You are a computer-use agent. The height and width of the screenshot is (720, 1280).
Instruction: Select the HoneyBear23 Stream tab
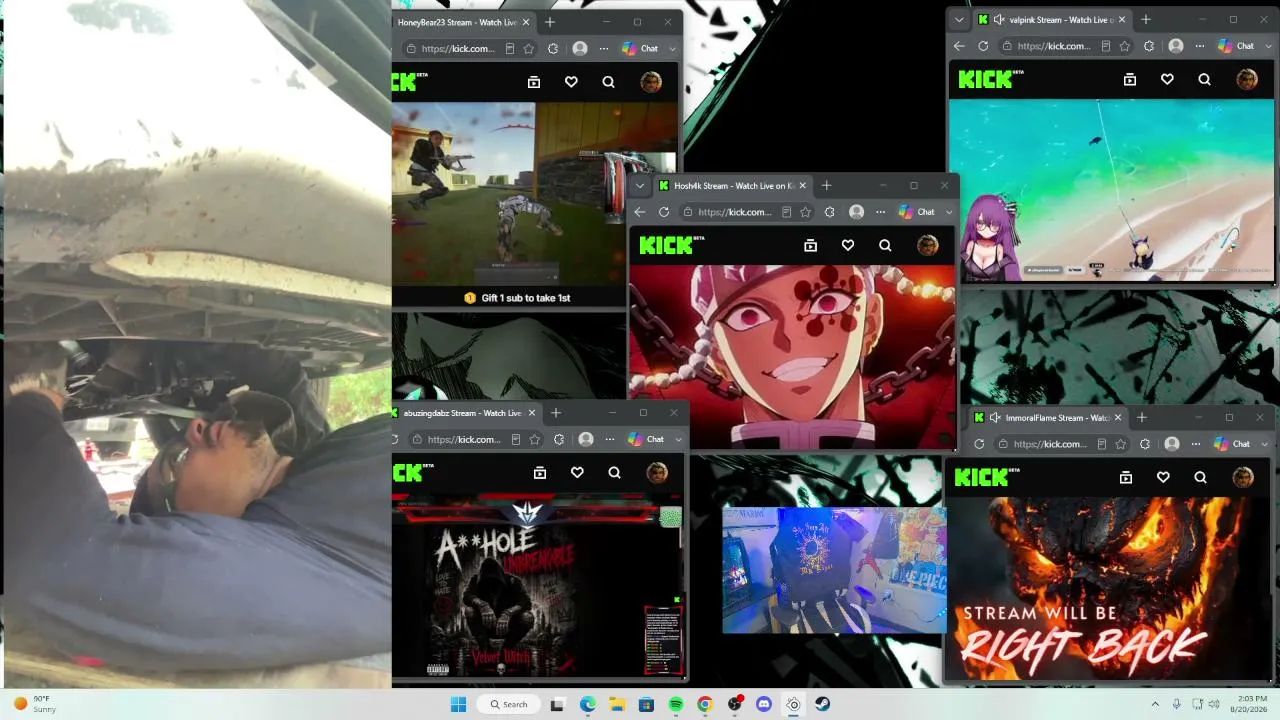(463, 22)
